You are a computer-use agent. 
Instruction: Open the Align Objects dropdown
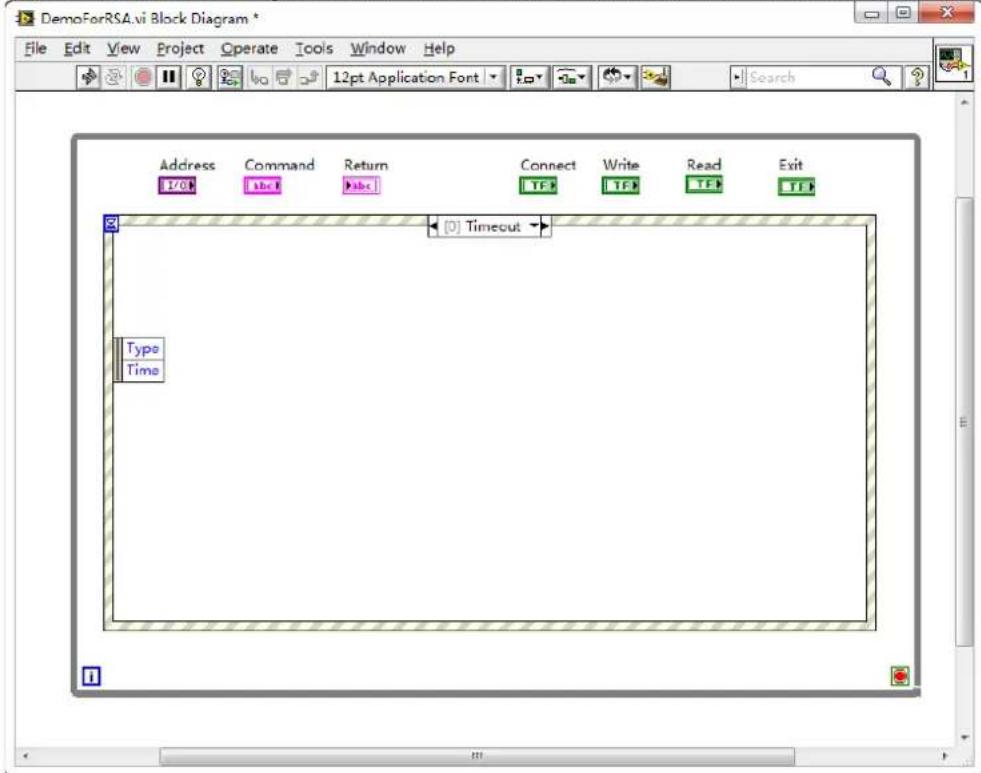pos(529,78)
